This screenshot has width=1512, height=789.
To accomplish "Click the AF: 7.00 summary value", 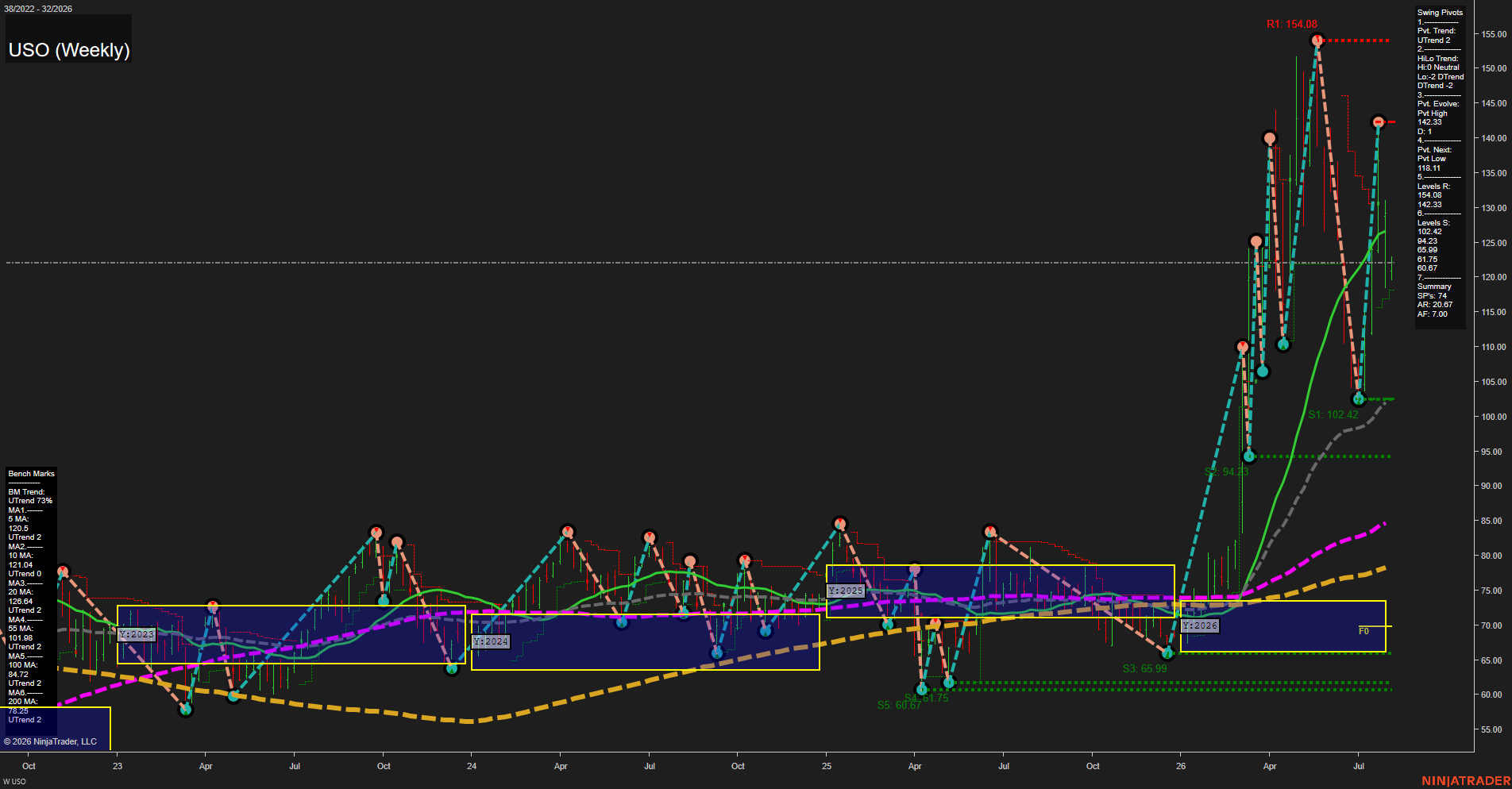I will [x=1433, y=314].
